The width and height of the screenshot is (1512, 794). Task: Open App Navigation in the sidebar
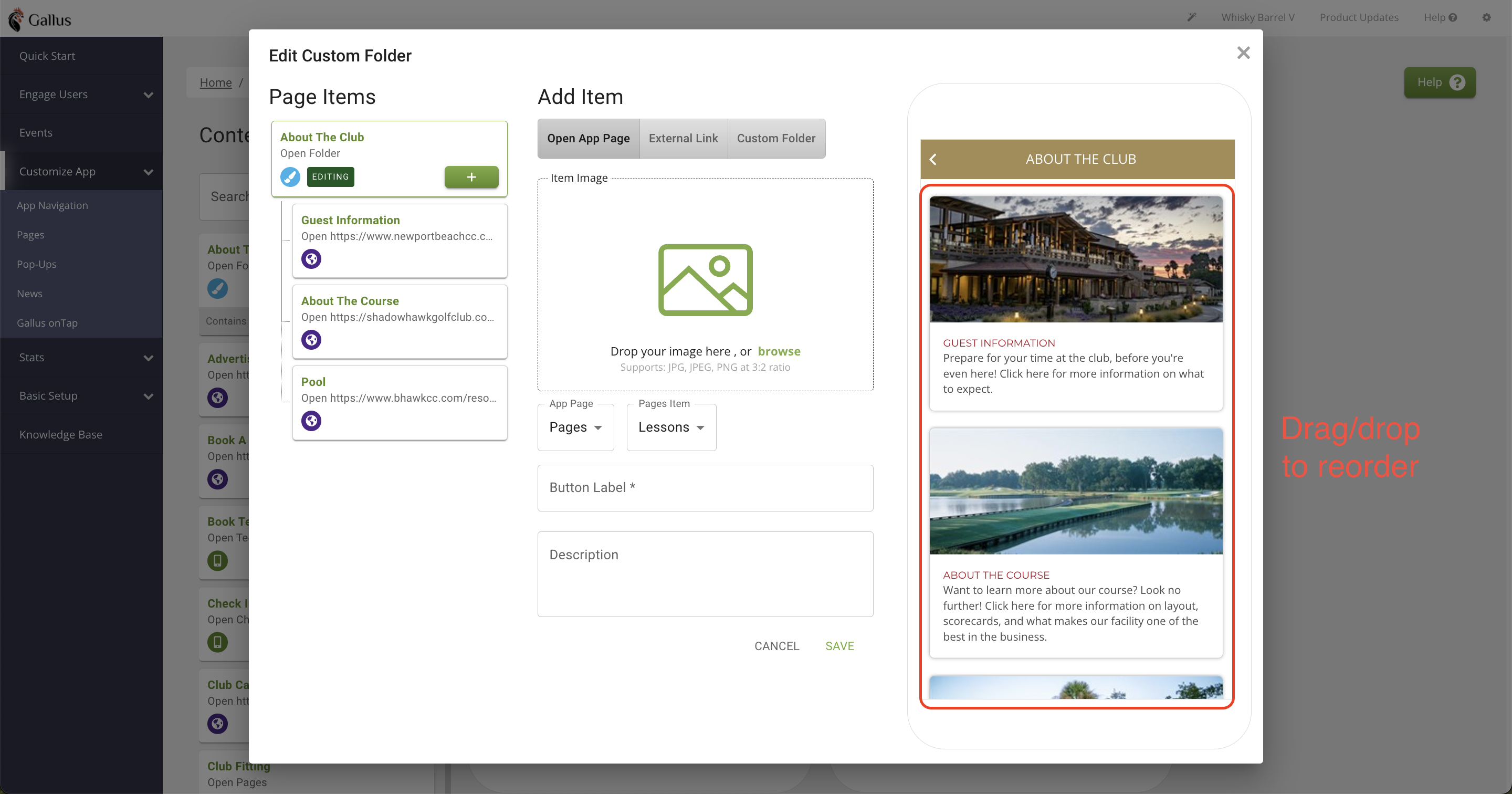tap(81, 205)
